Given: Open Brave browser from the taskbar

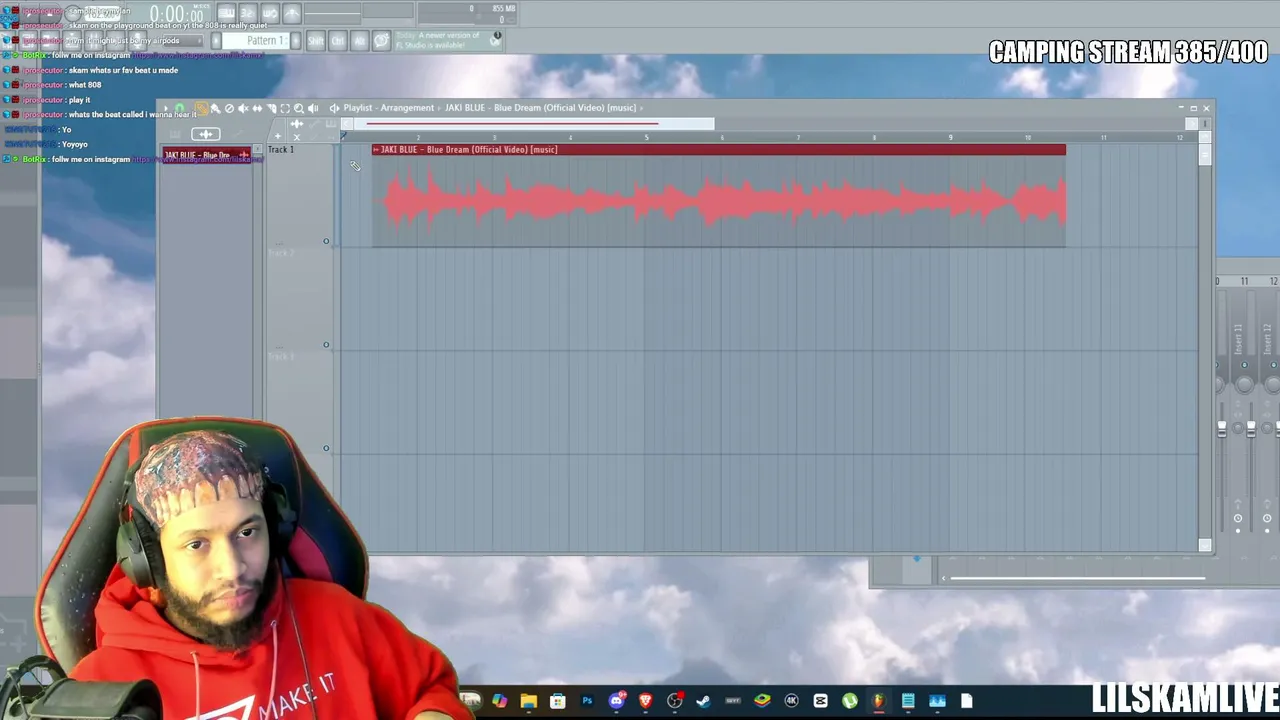Looking at the screenshot, I should click(x=646, y=701).
